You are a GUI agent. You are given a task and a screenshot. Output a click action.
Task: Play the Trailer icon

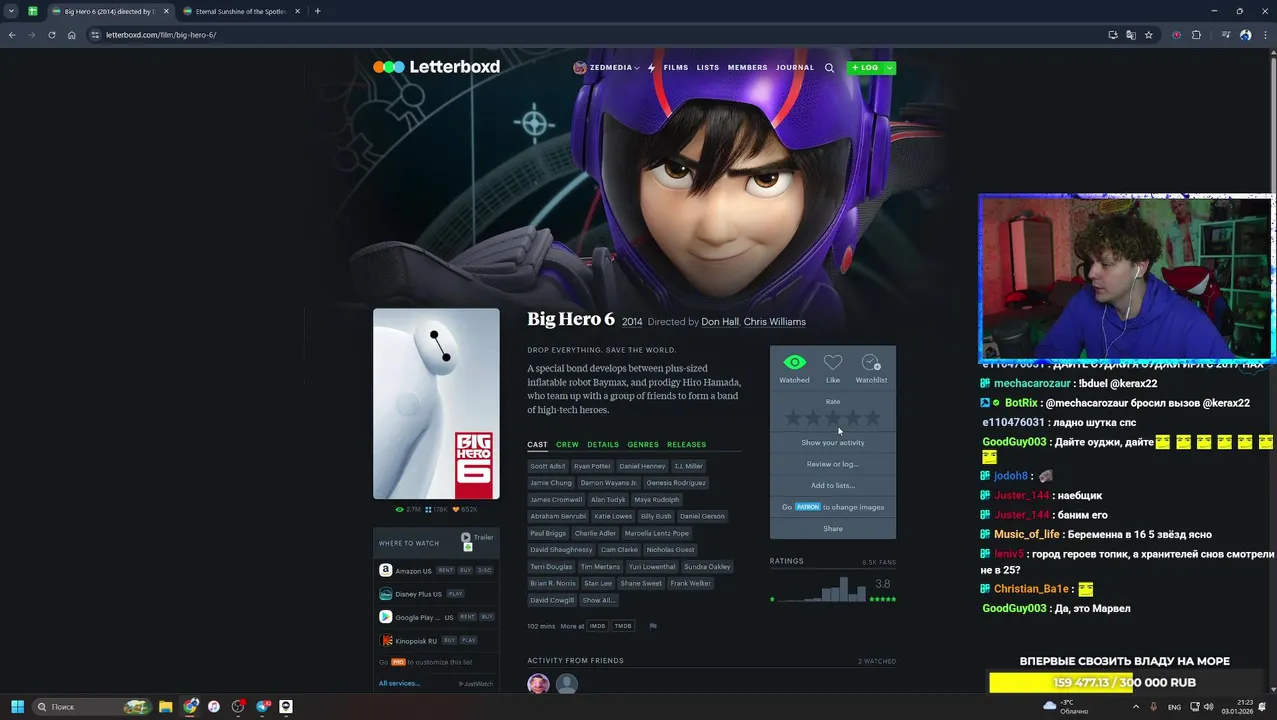coord(465,537)
